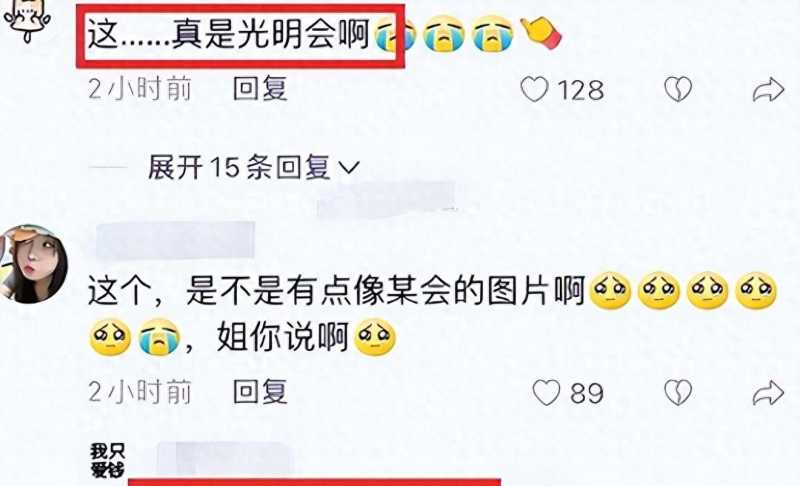Open the 我只爱钱 avatar profile

[x=108, y=460]
